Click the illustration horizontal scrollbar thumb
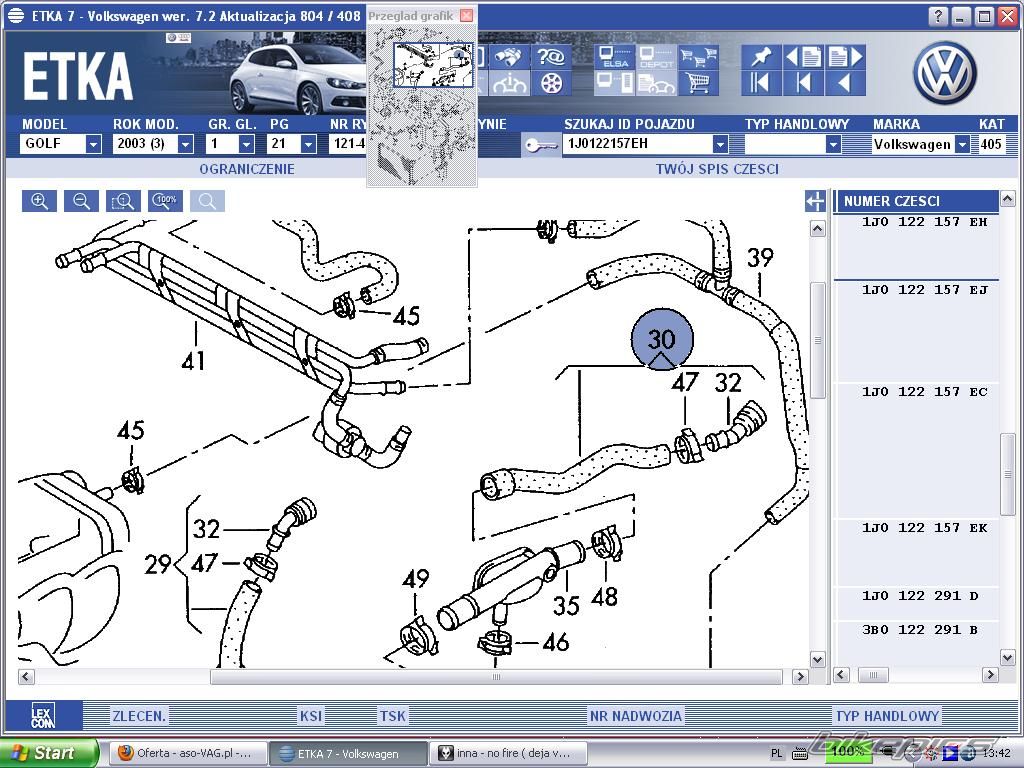The width and height of the screenshot is (1024, 768). point(496,677)
